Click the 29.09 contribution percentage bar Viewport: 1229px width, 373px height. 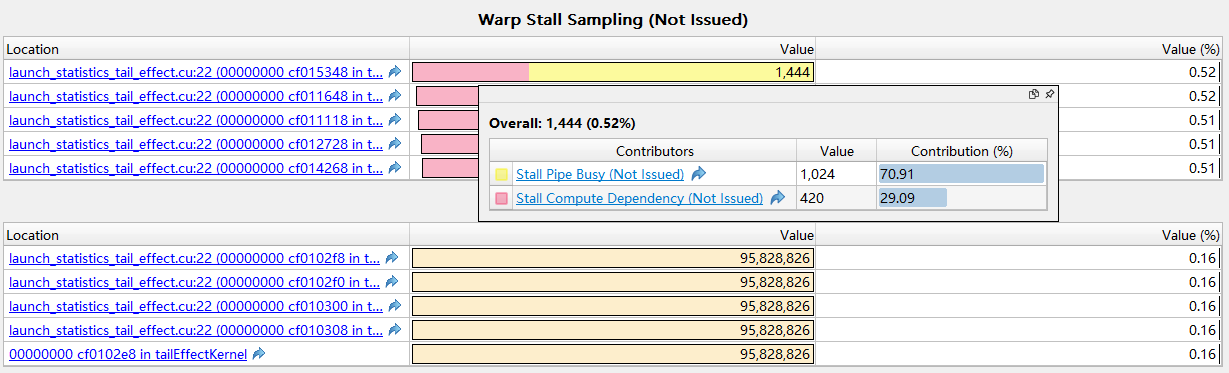913,198
